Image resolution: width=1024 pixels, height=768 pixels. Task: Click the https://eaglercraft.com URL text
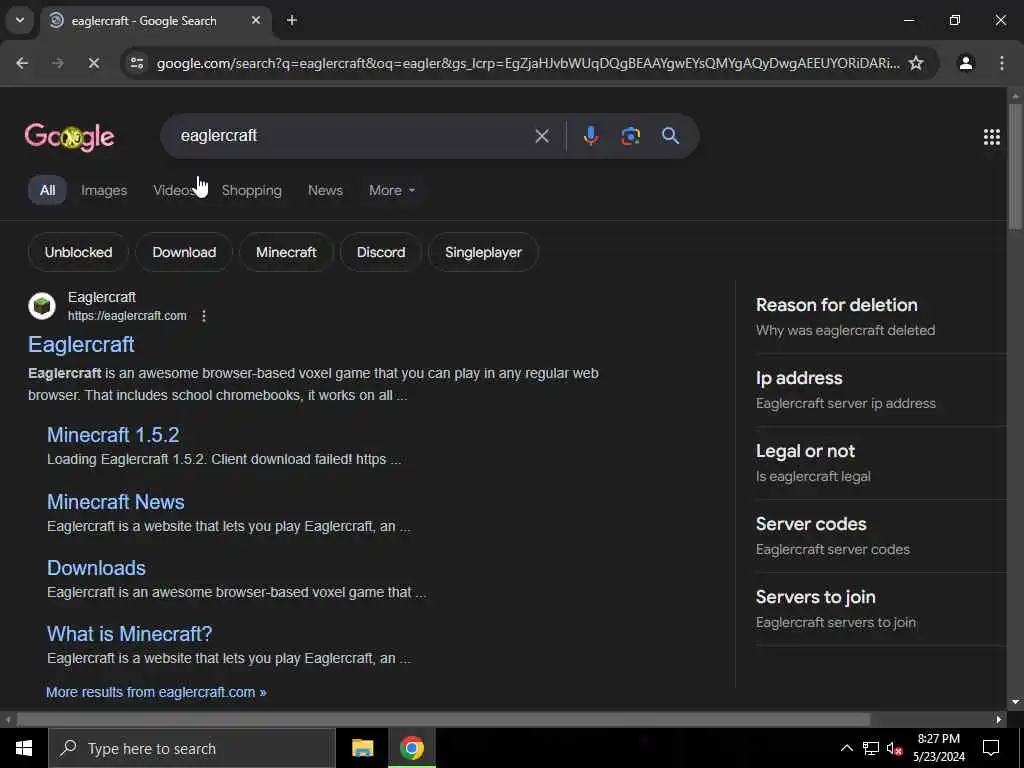point(127,316)
